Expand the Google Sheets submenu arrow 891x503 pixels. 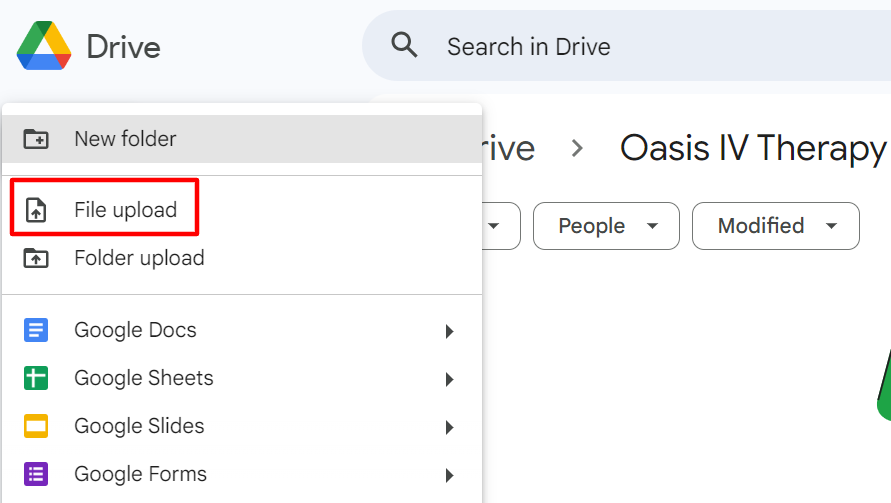(x=450, y=379)
